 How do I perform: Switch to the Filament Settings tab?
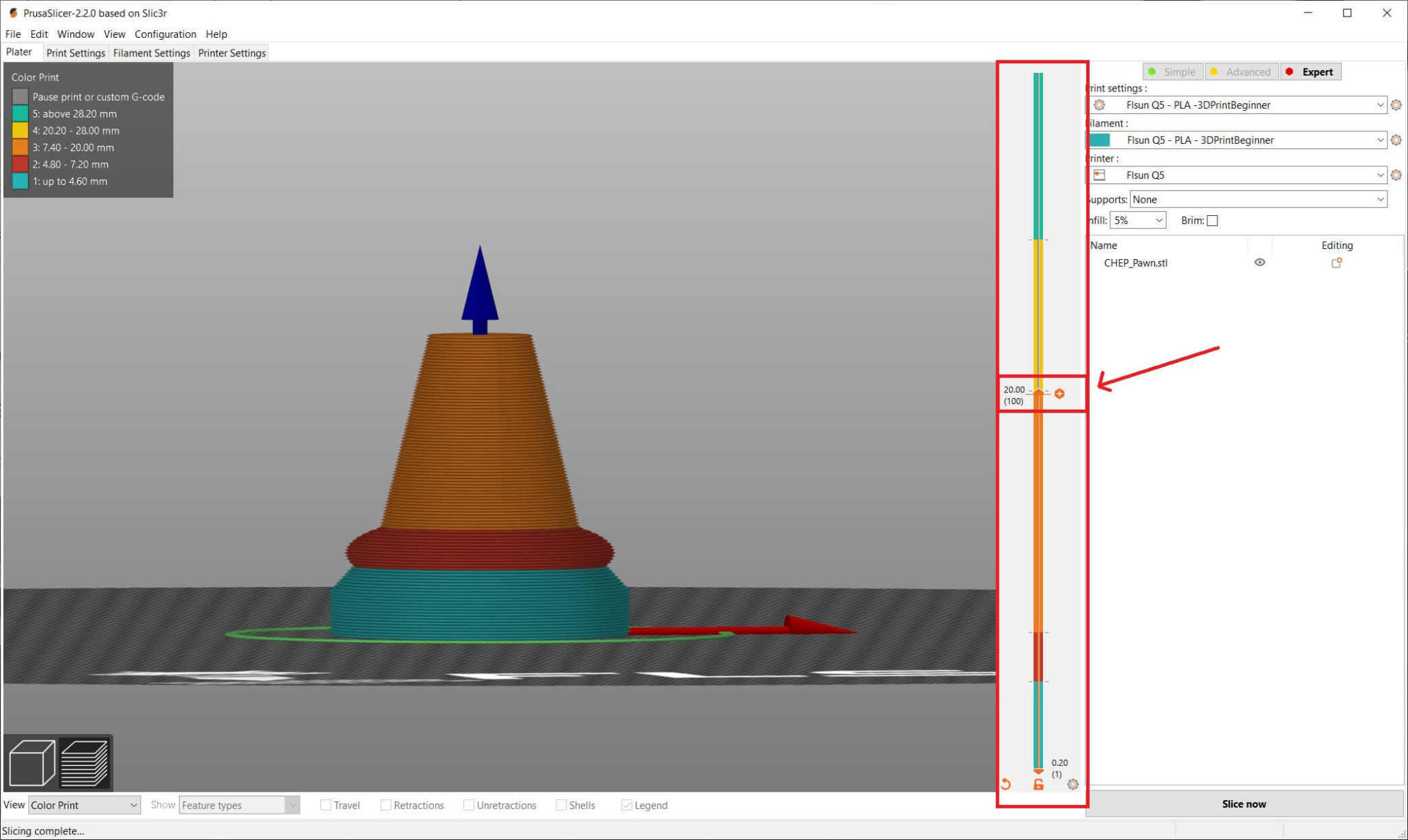pyautogui.click(x=151, y=53)
